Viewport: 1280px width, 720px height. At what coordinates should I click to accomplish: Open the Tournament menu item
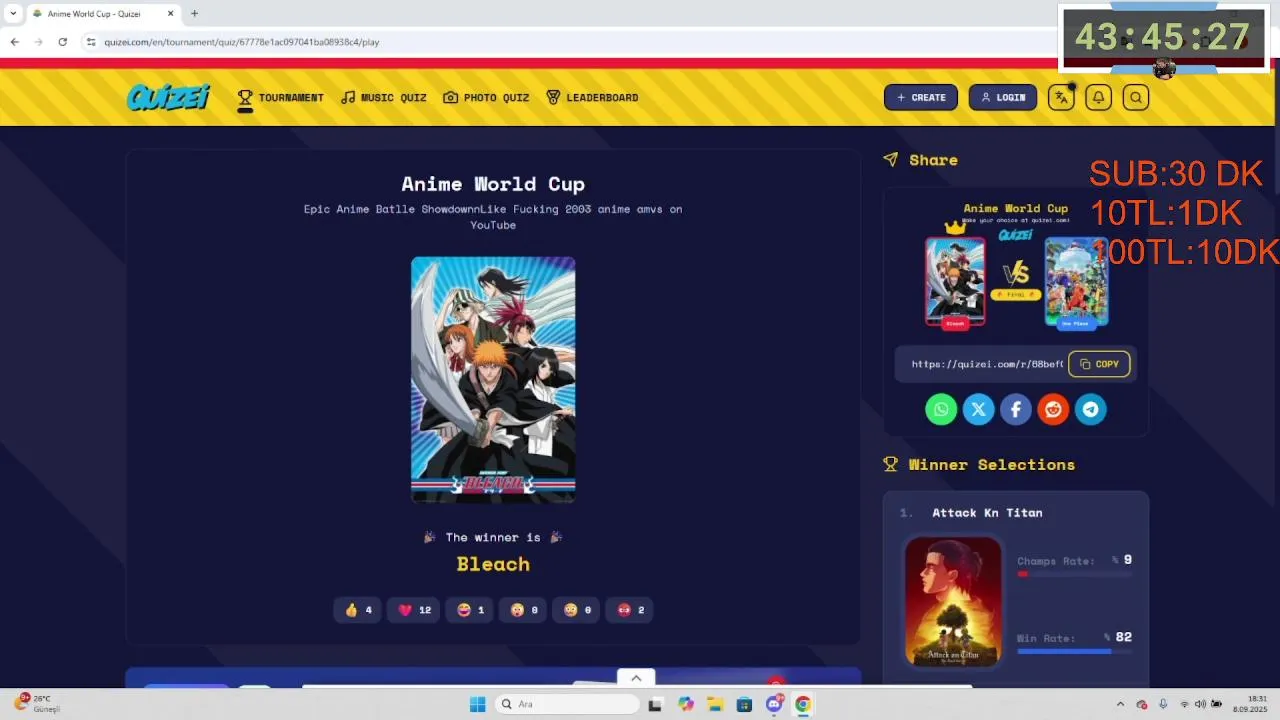coord(280,97)
